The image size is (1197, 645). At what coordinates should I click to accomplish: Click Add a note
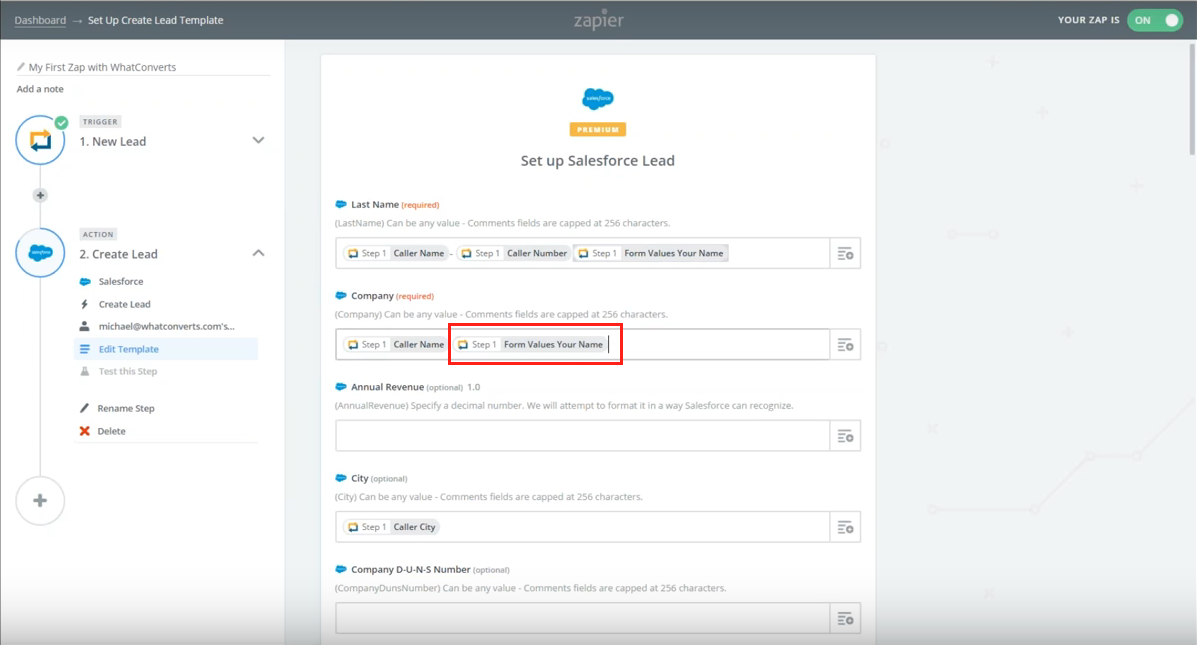point(40,89)
